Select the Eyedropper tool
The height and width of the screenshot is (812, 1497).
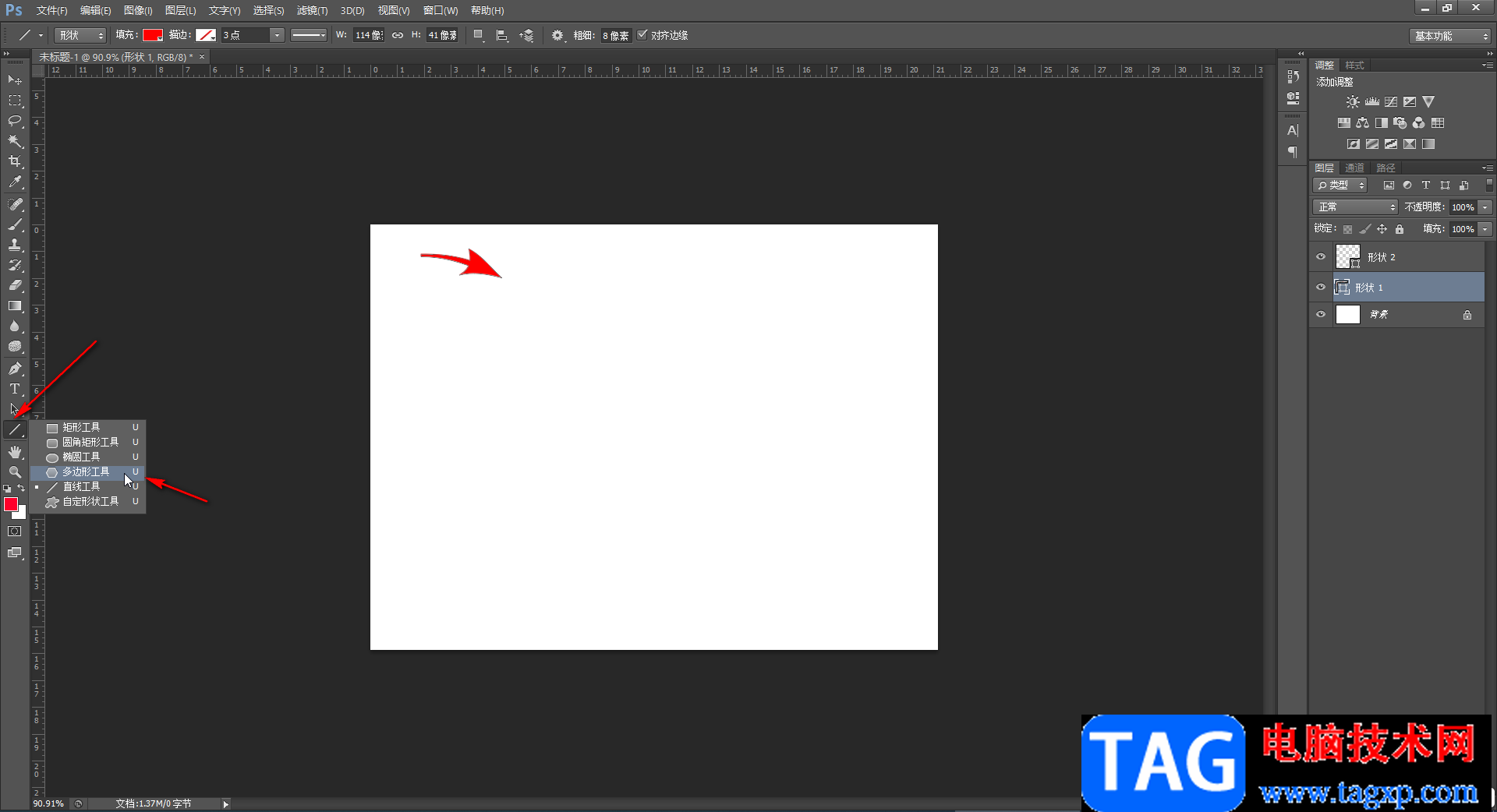[x=15, y=182]
